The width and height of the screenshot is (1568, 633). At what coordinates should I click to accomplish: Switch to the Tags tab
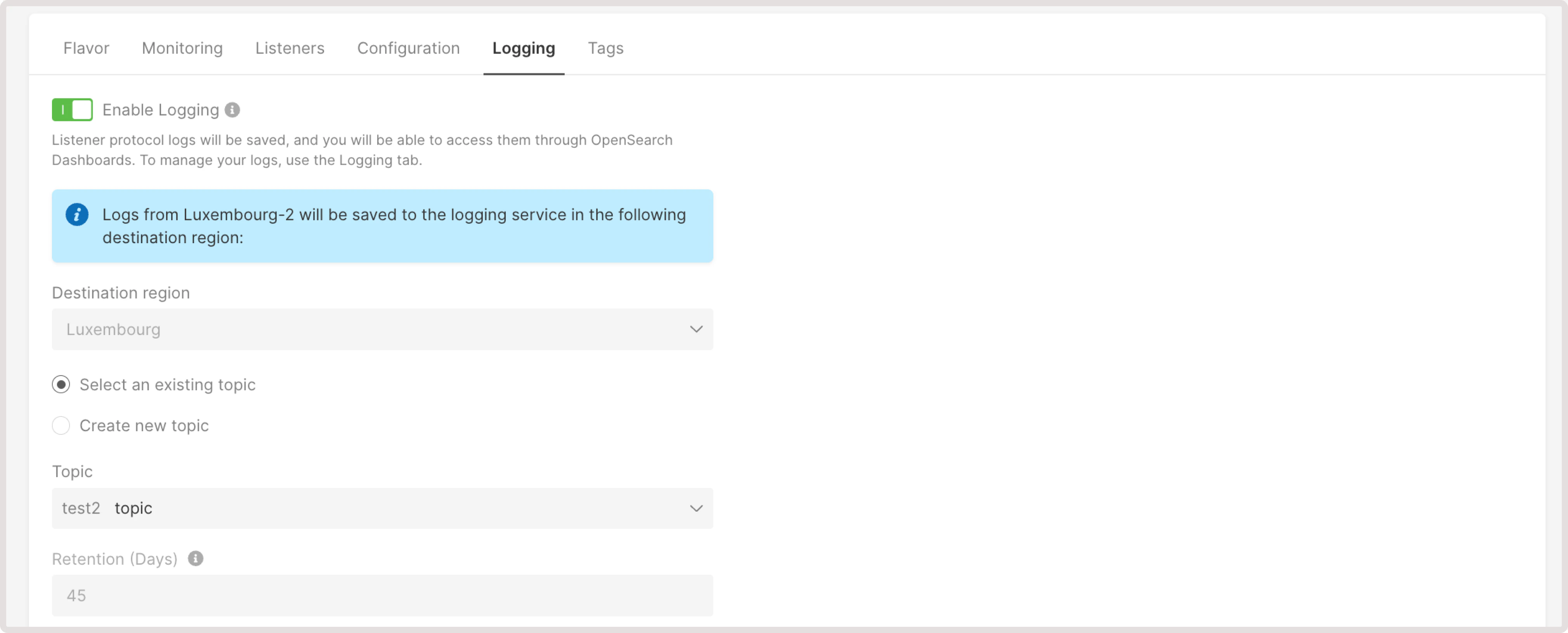tap(605, 48)
